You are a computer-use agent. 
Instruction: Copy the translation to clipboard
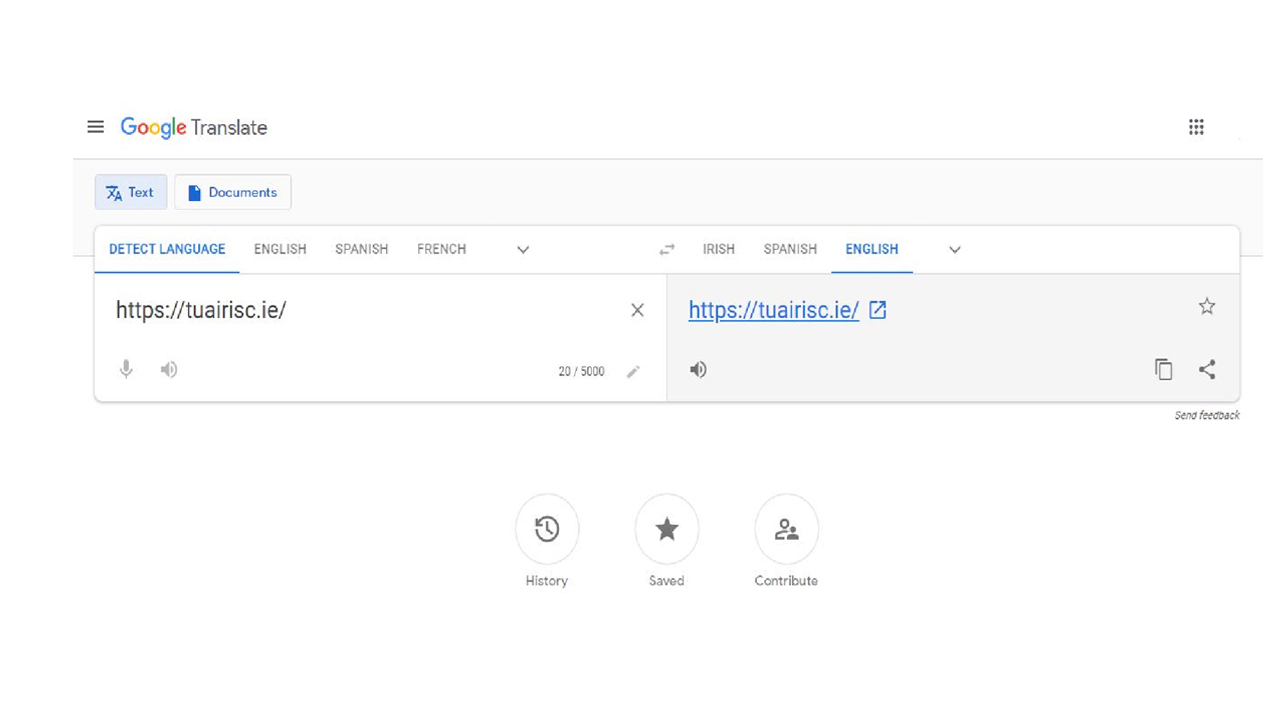pyautogui.click(x=1163, y=369)
